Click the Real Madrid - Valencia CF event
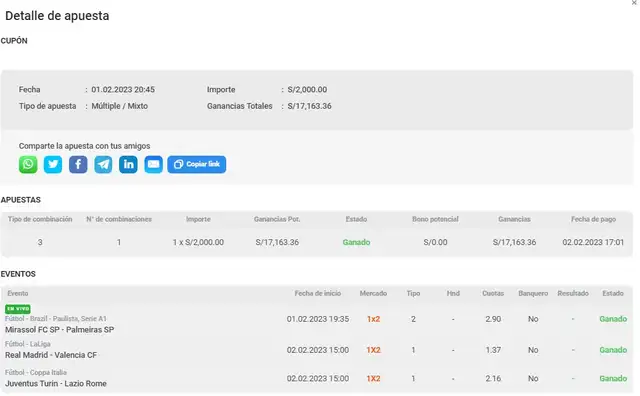The image size is (640, 396). click(51, 355)
